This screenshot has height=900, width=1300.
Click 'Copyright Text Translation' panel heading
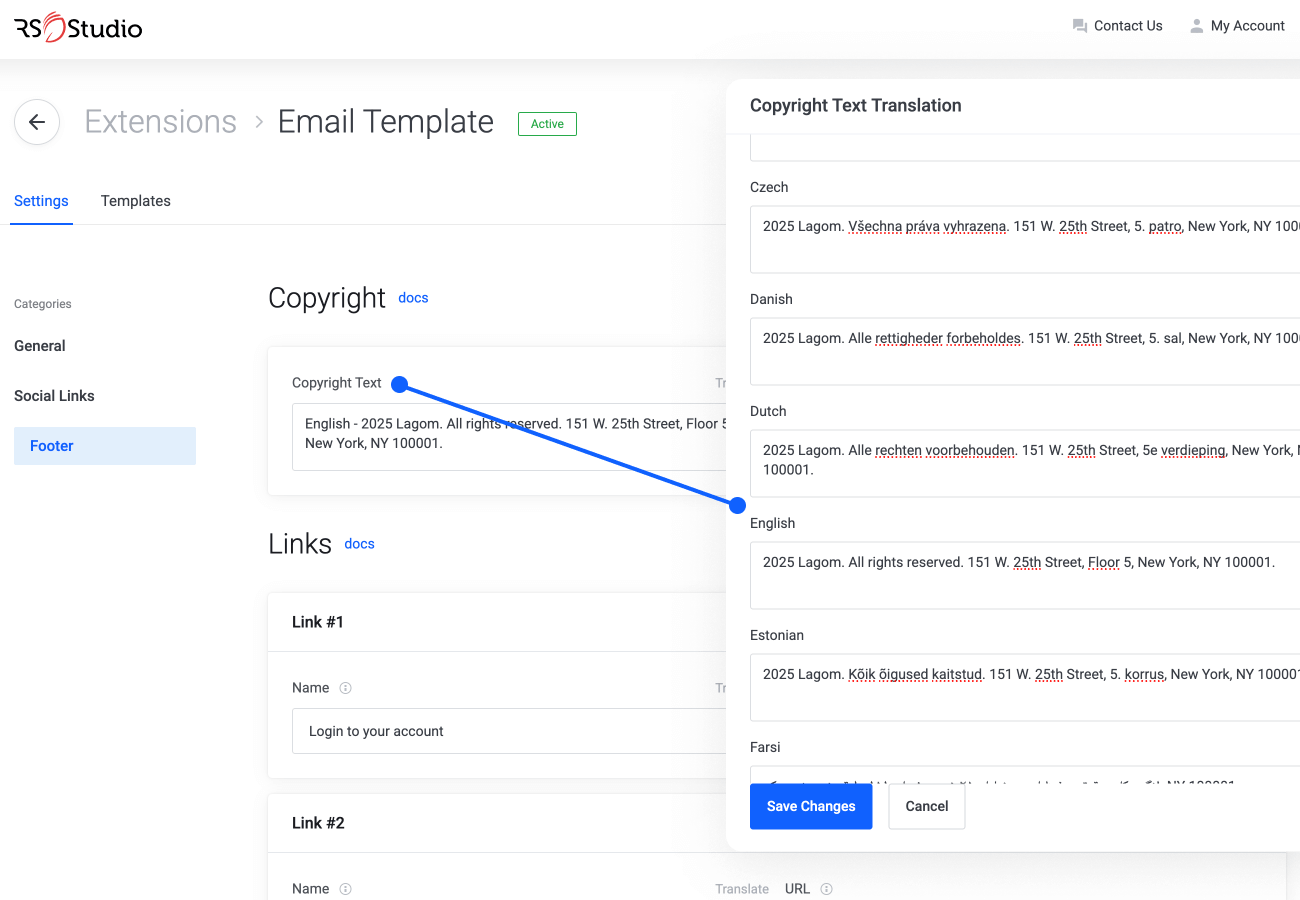click(x=856, y=106)
